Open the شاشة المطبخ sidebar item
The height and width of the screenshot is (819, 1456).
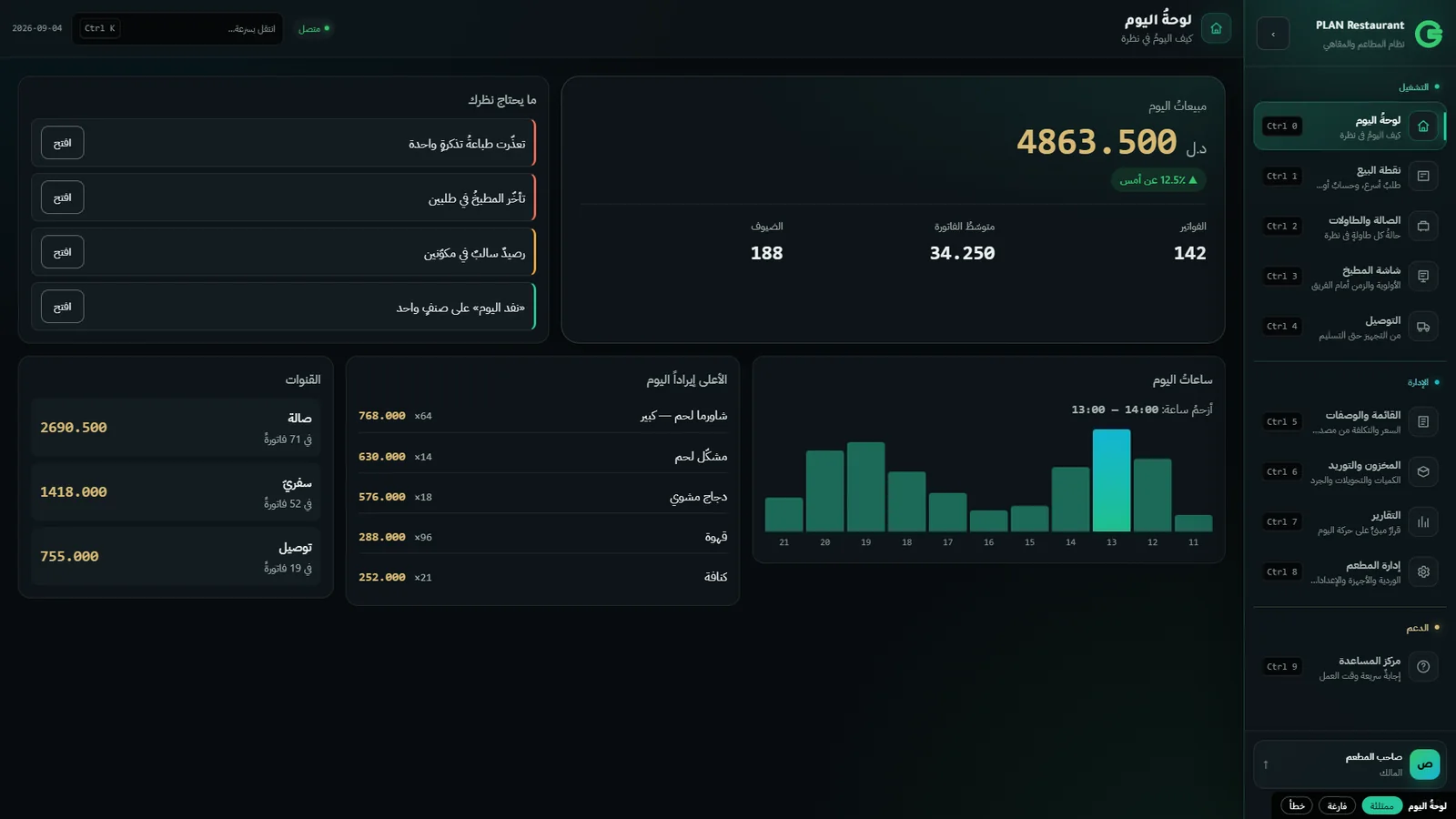point(1350,276)
